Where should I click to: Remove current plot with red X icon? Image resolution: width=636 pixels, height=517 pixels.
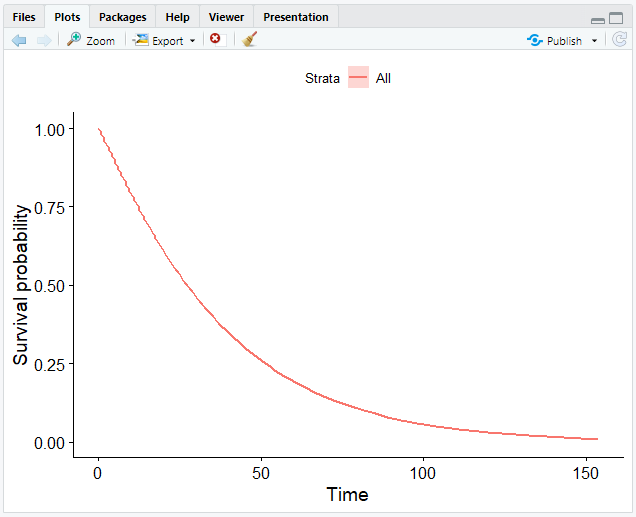(215, 39)
